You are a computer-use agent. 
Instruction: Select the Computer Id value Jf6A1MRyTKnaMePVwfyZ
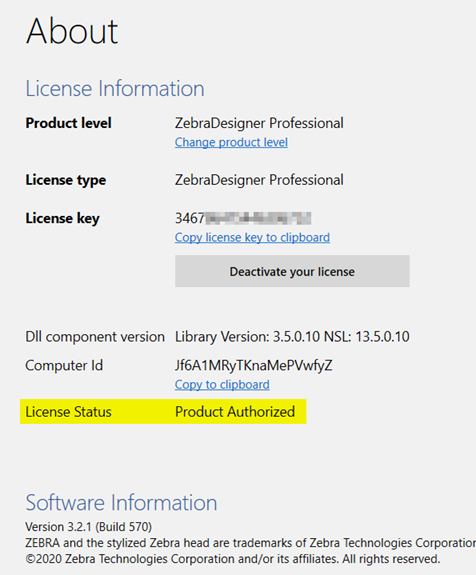tap(254, 366)
